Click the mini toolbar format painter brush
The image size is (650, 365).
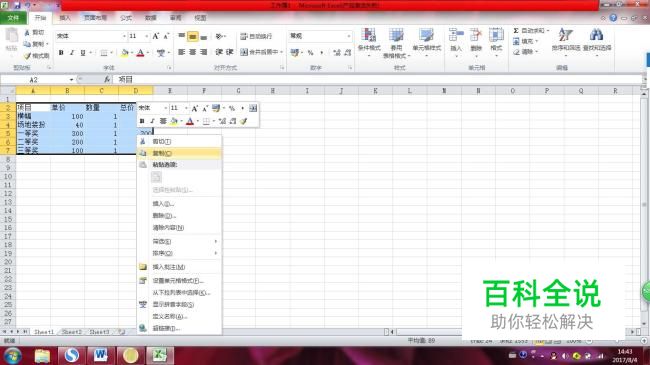[x=244, y=121]
